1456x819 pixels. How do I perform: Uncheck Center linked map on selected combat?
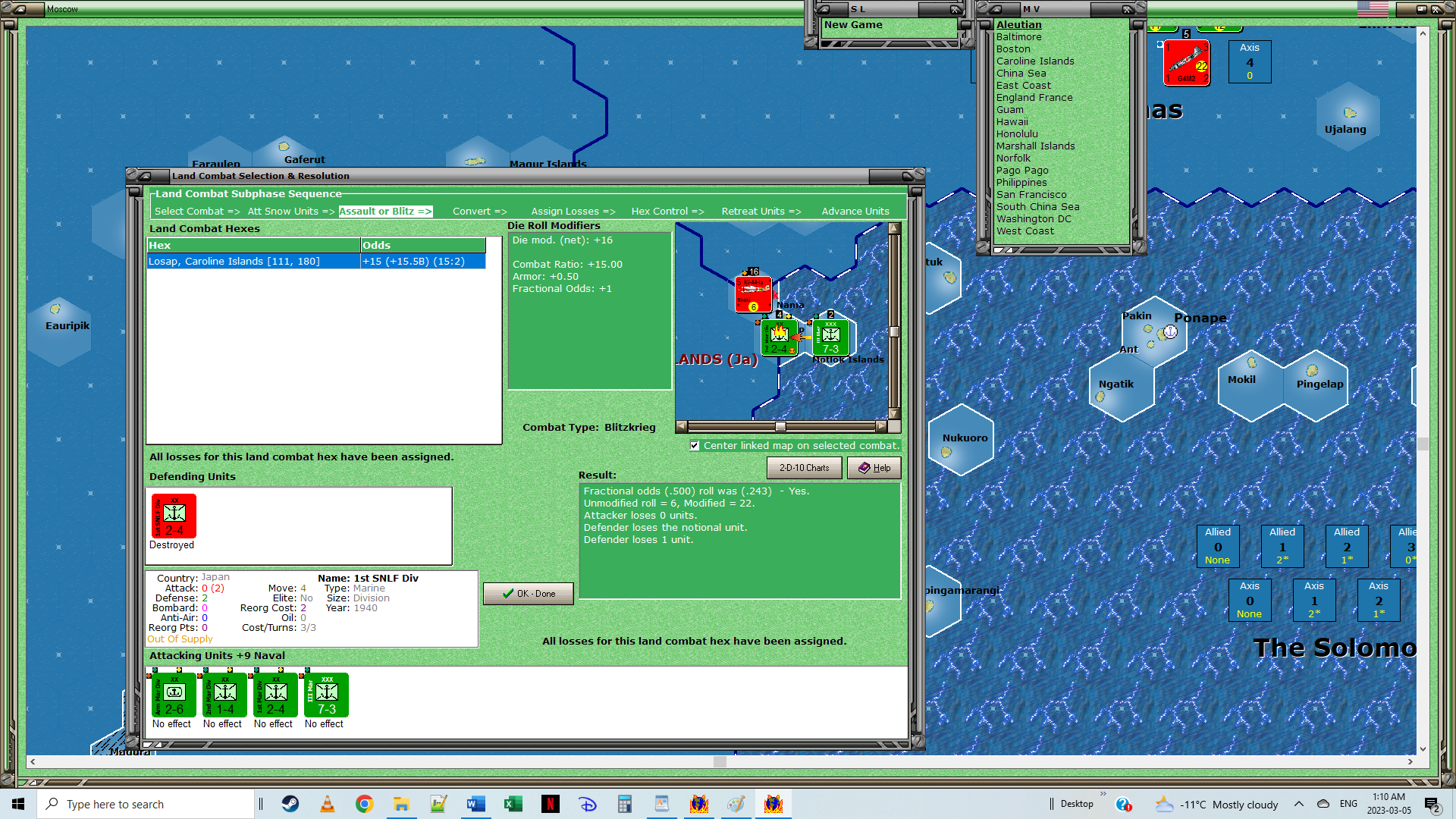[x=695, y=446]
